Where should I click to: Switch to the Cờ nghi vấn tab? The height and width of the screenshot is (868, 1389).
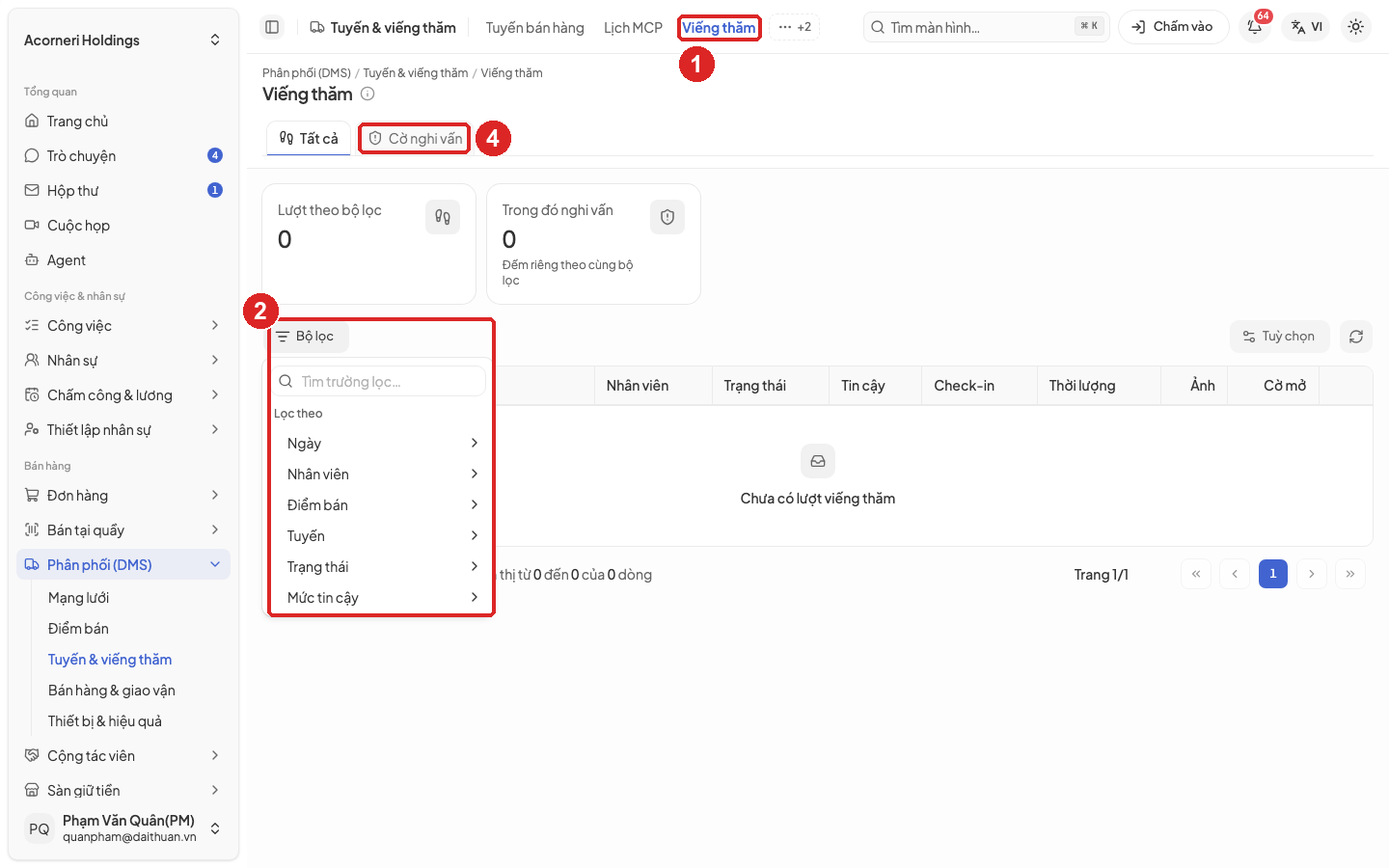click(415, 139)
